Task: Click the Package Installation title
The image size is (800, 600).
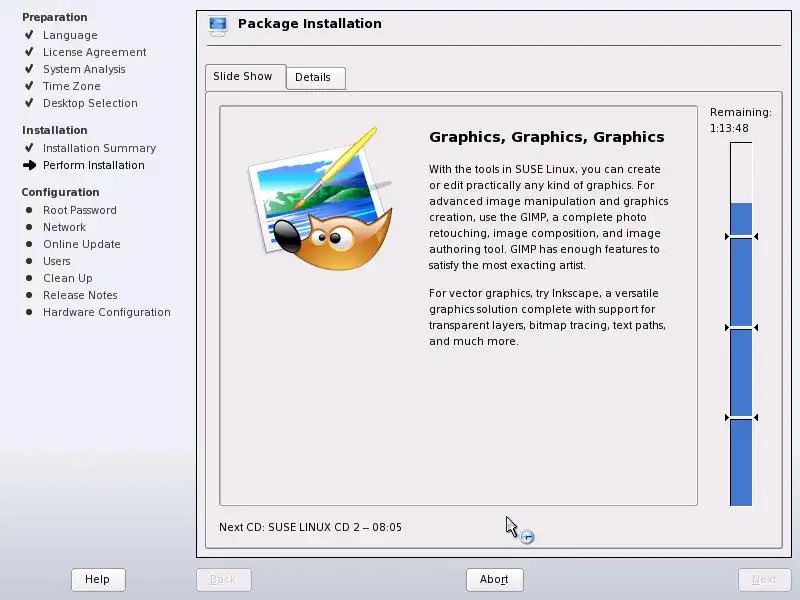Action: [309, 23]
